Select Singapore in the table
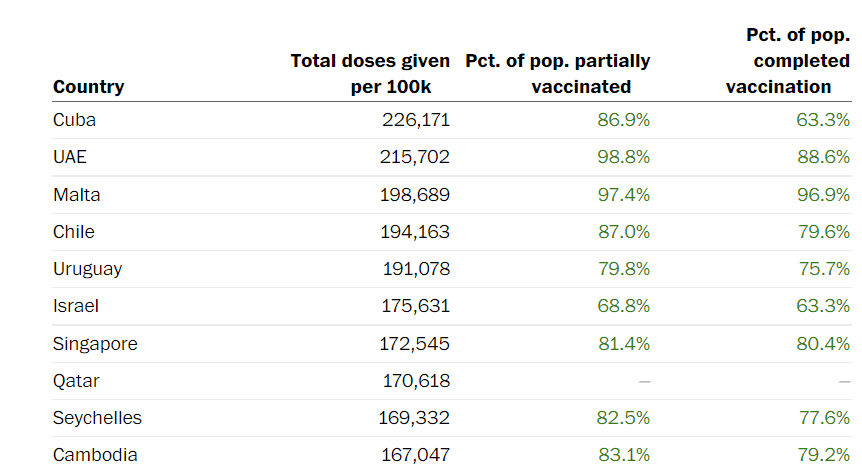Image resolution: width=862 pixels, height=472 pixels. 95,344
